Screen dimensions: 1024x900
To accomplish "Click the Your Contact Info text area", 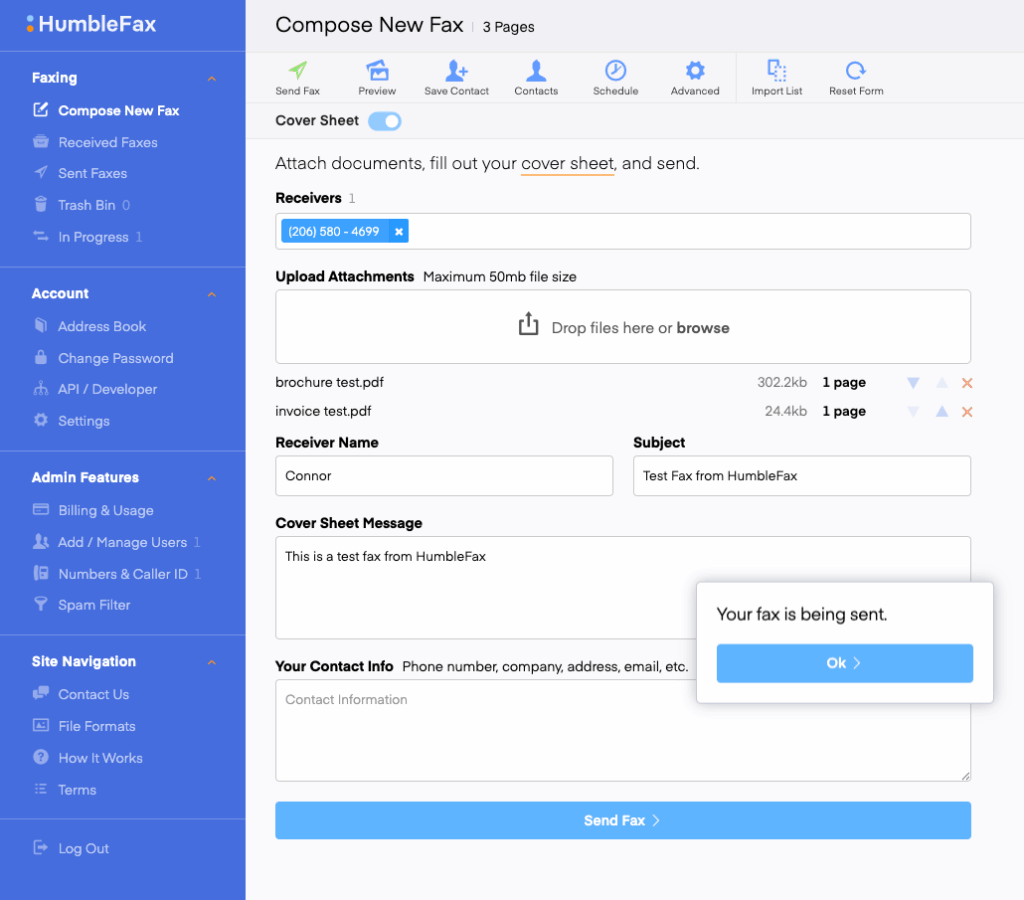I will (x=622, y=730).
